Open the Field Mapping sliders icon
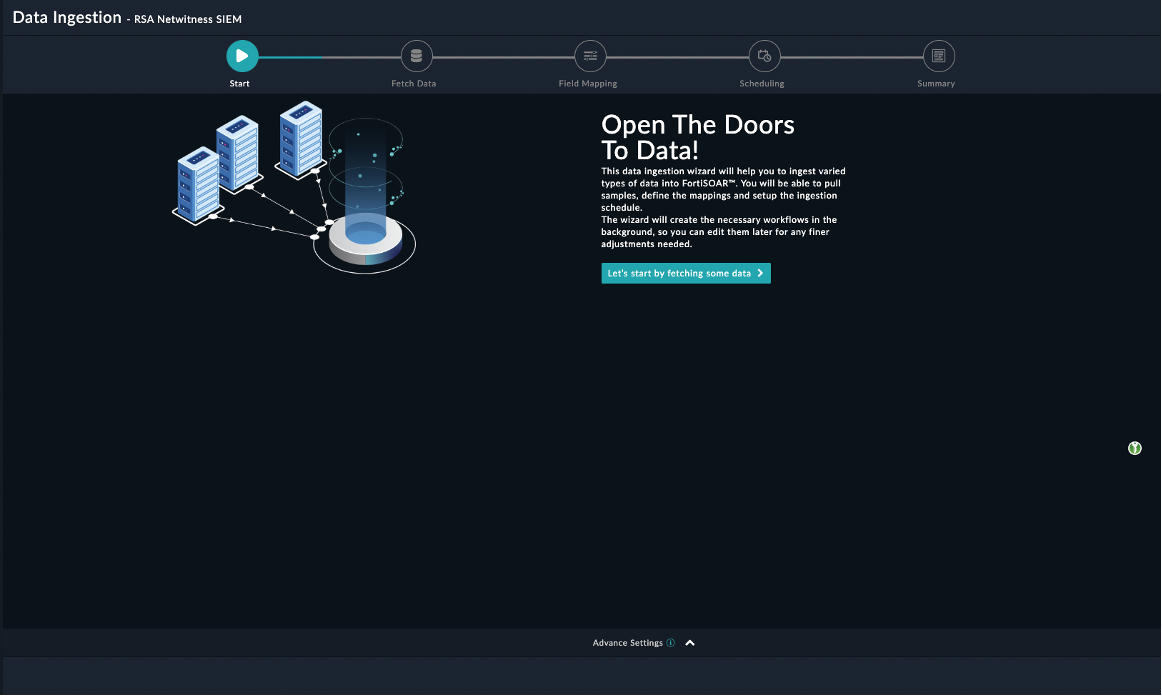This screenshot has width=1162, height=696. [590, 56]
